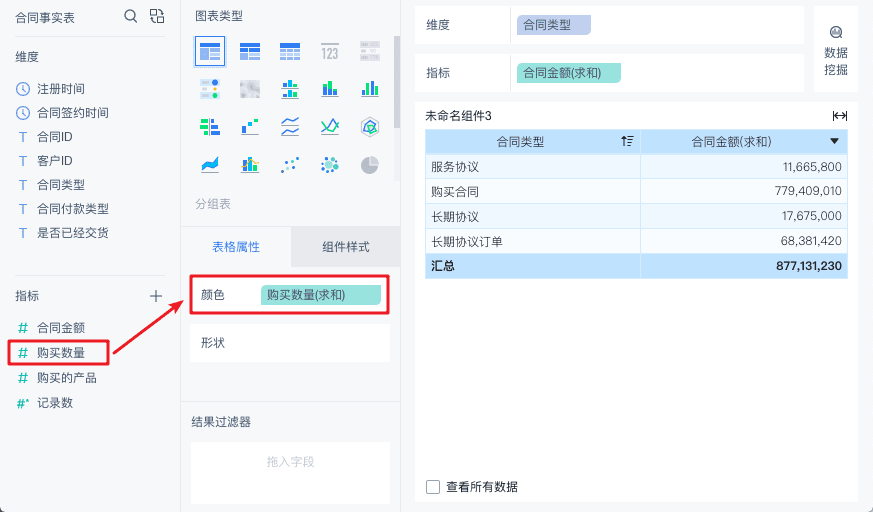Select the multi-series line chart type
873x512 pixels.
pos(330,127)
